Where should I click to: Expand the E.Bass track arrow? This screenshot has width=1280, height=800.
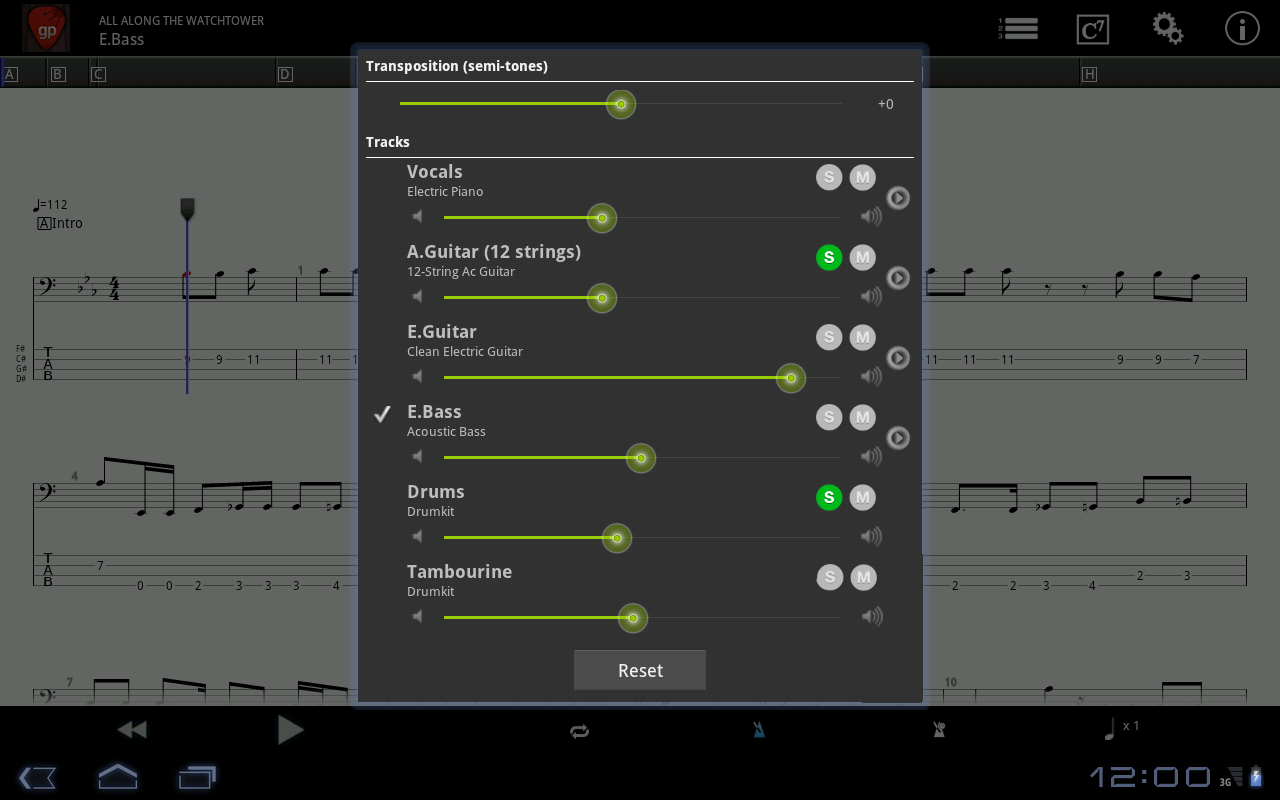coord(898,438)
